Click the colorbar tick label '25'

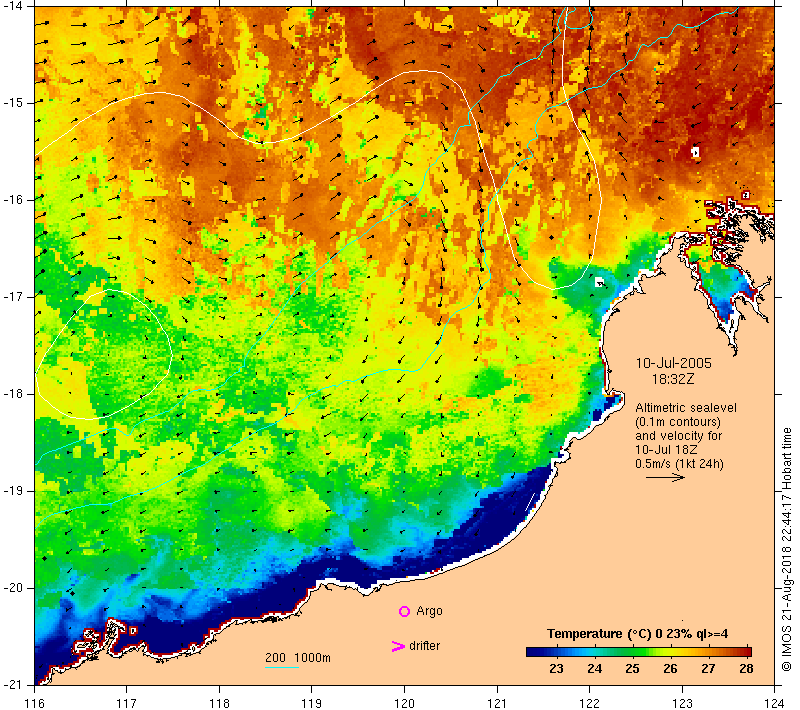tap(632, 669)
